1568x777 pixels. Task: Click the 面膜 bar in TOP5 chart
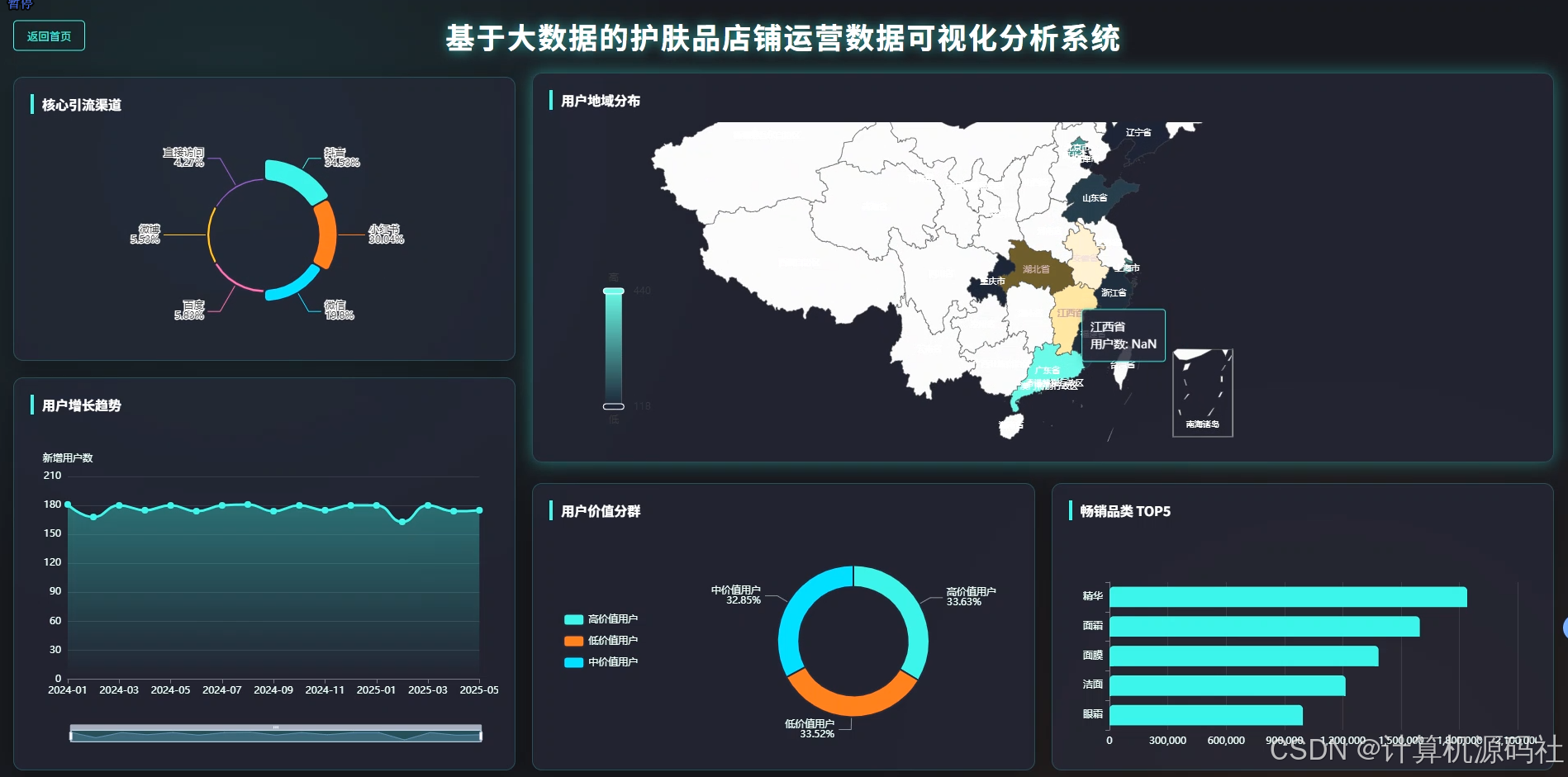point(1243,656)
